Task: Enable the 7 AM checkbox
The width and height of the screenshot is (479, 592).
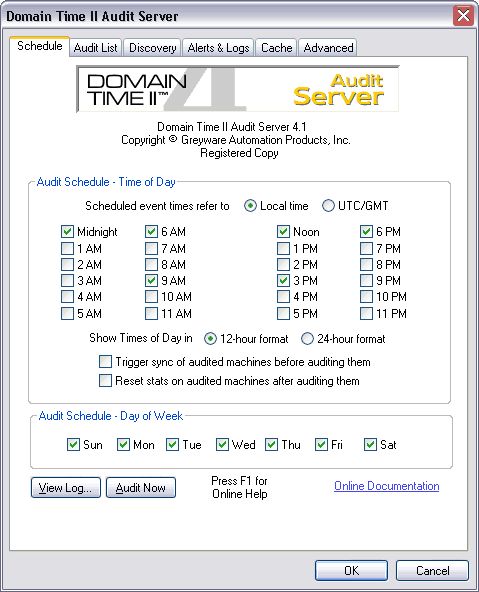Action: pyautogui.click(x=151, y=248)
